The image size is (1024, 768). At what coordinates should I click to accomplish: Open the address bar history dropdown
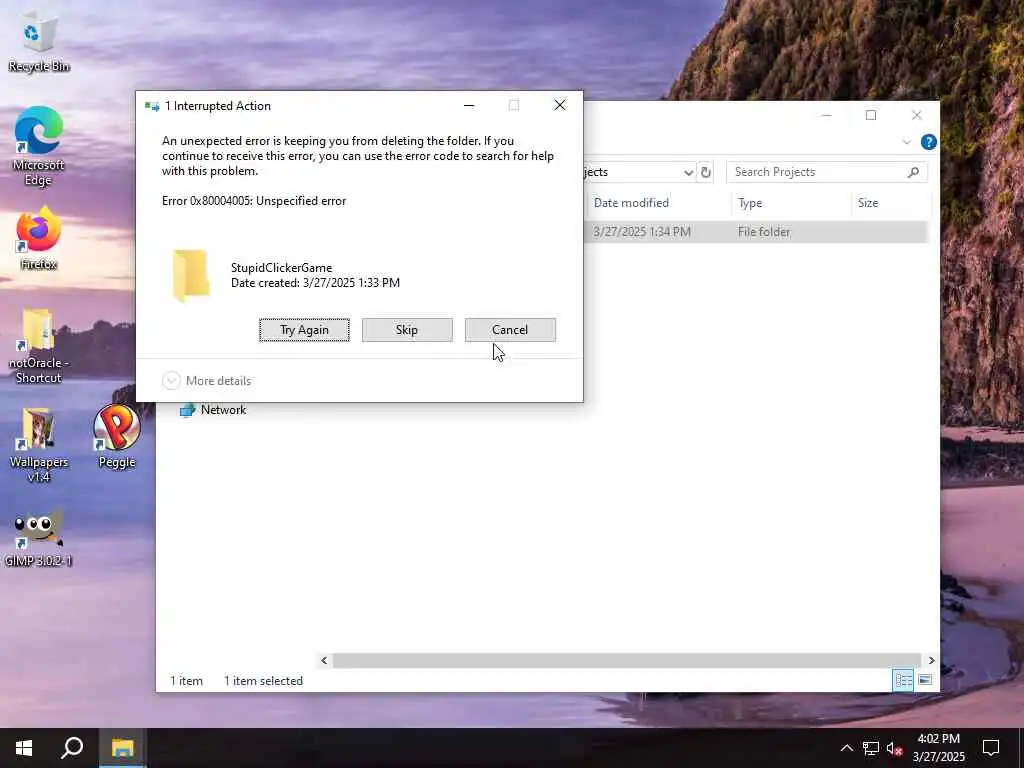point(688,172)
